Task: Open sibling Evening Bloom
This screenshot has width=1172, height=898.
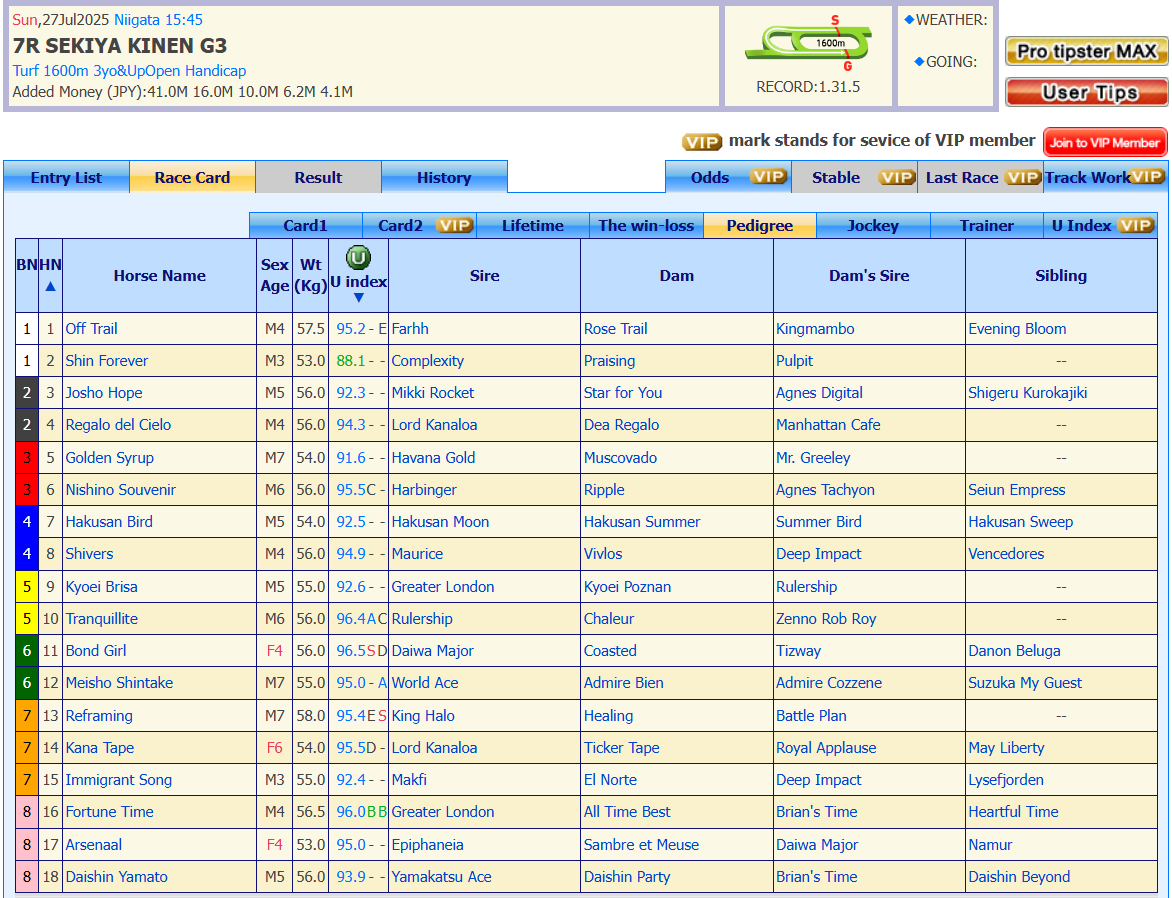Action: point(1017,328)
